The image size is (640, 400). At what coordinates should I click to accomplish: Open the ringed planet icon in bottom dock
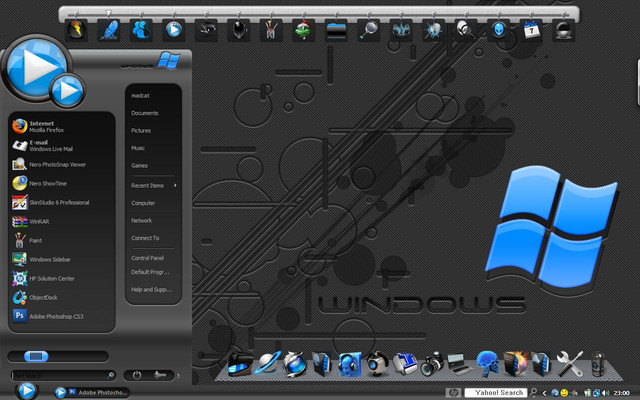[267, 364]
